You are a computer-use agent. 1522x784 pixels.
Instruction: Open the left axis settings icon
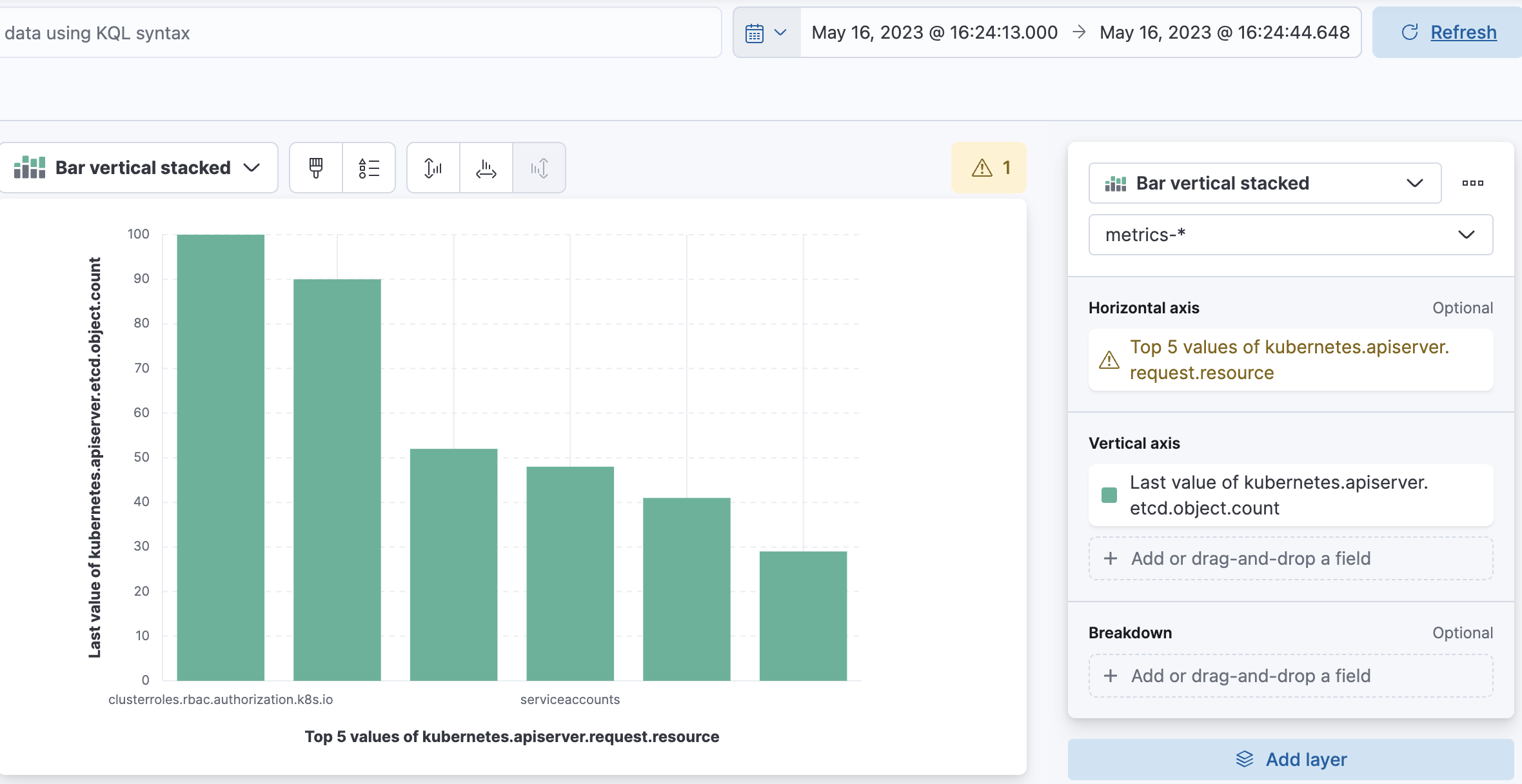click(432, 168)
